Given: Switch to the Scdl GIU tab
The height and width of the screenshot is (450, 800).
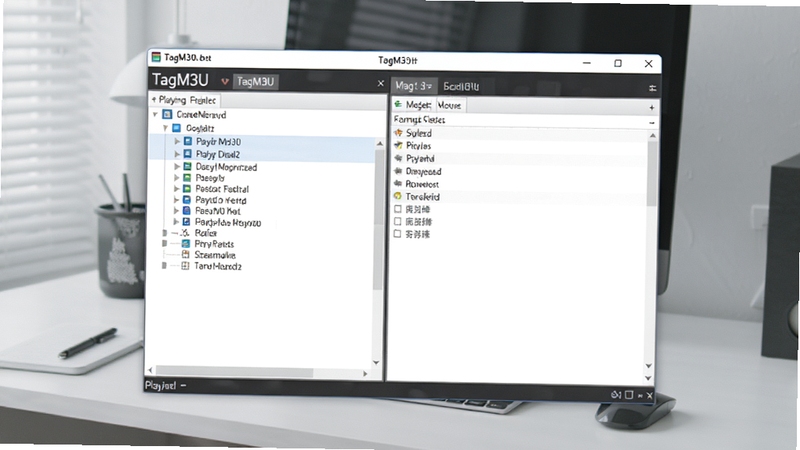Looking at the screenshot, I should [461, 87].
